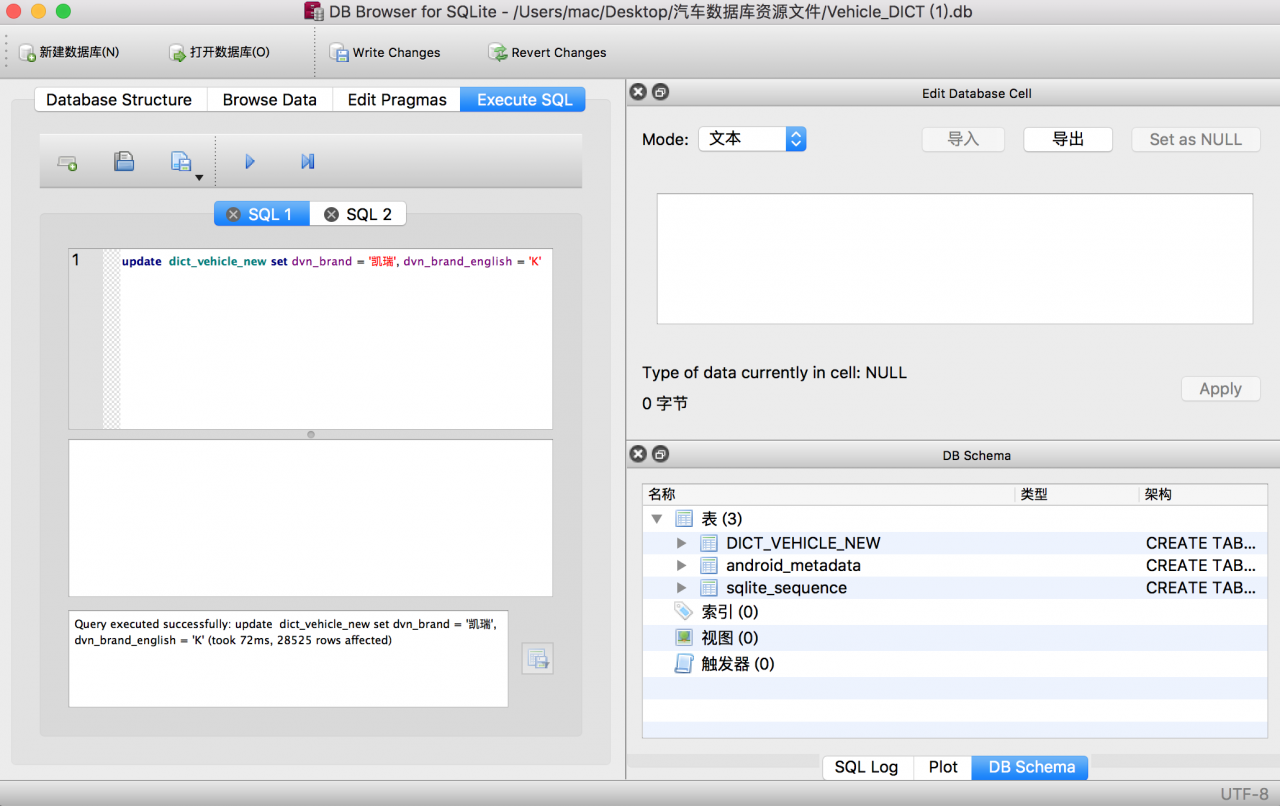Open a database with 打开数据库 icon
The height and width of the screenshot is (806, 1280).
tap(178, 52)
